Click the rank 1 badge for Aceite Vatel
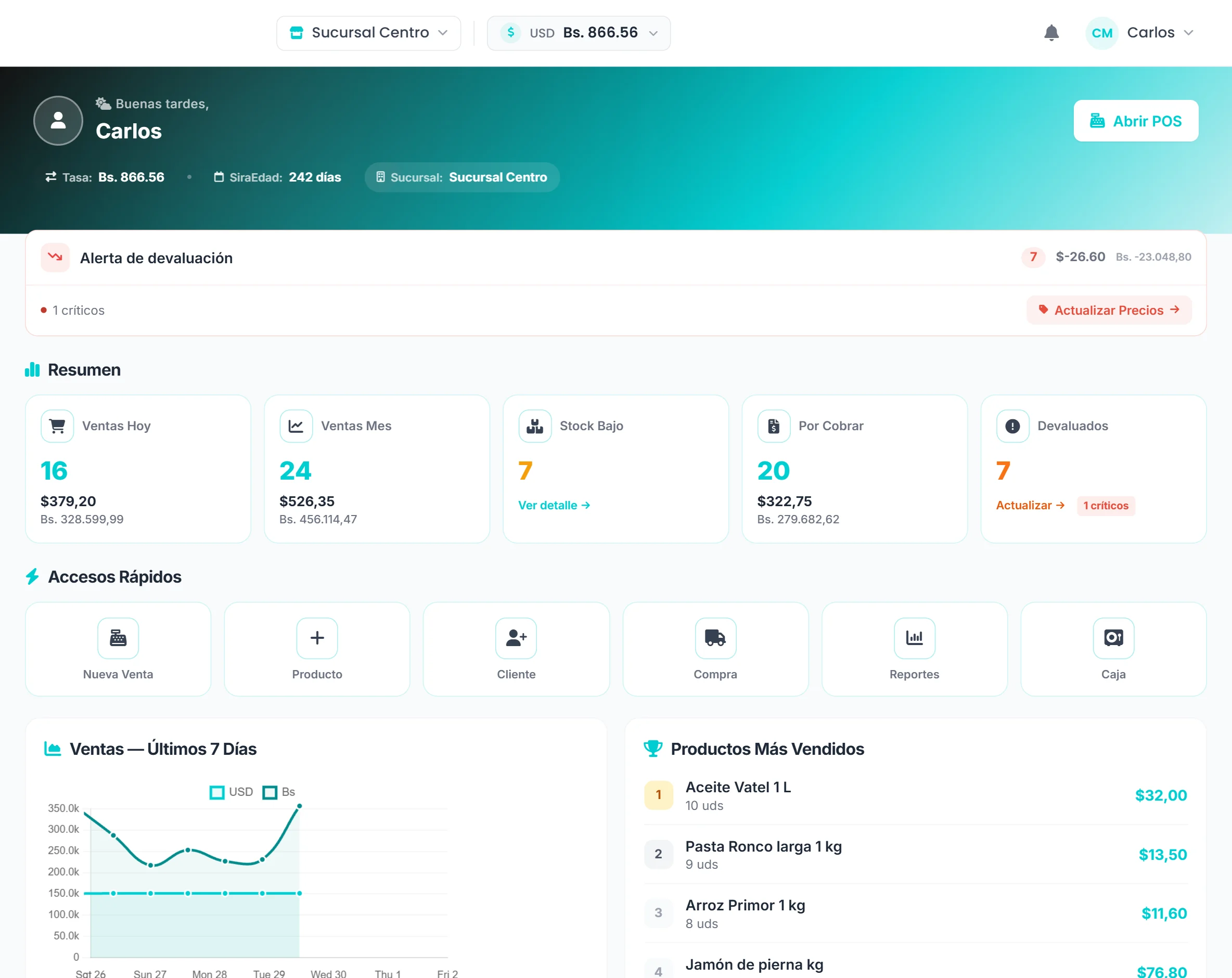 pos(658,795)
